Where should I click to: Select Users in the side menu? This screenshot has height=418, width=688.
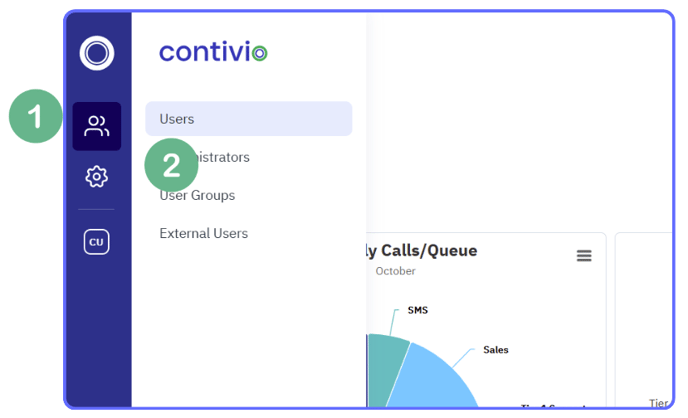248,119
